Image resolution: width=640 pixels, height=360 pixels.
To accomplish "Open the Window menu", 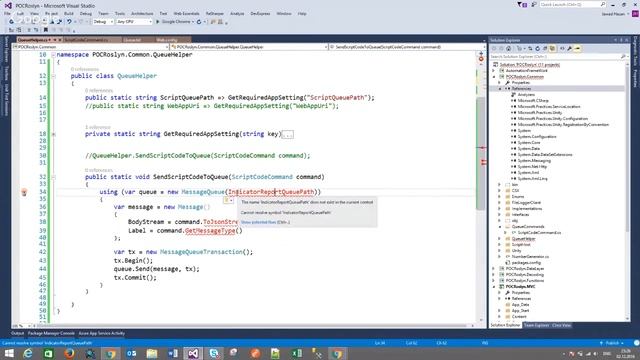I will pos(284,13).
